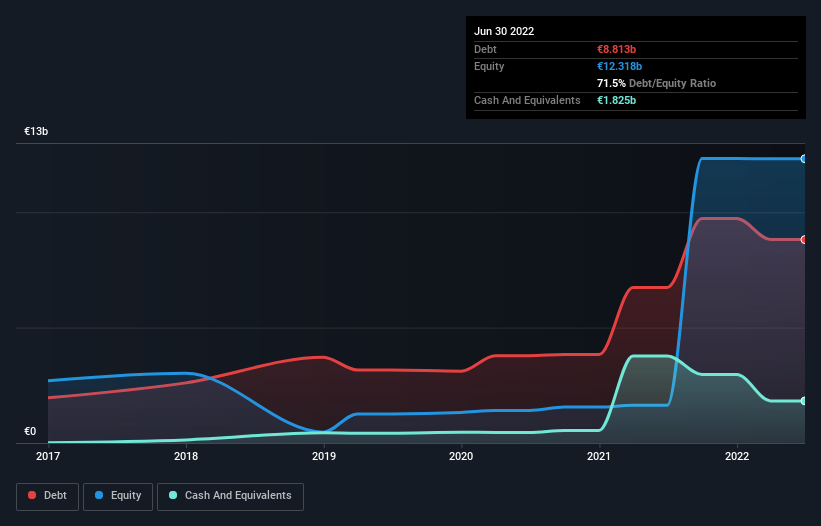The height and width of the screenshot is (526, 821).
Task: Click the blue Equity legend dot
Action: tap(99, 495)
